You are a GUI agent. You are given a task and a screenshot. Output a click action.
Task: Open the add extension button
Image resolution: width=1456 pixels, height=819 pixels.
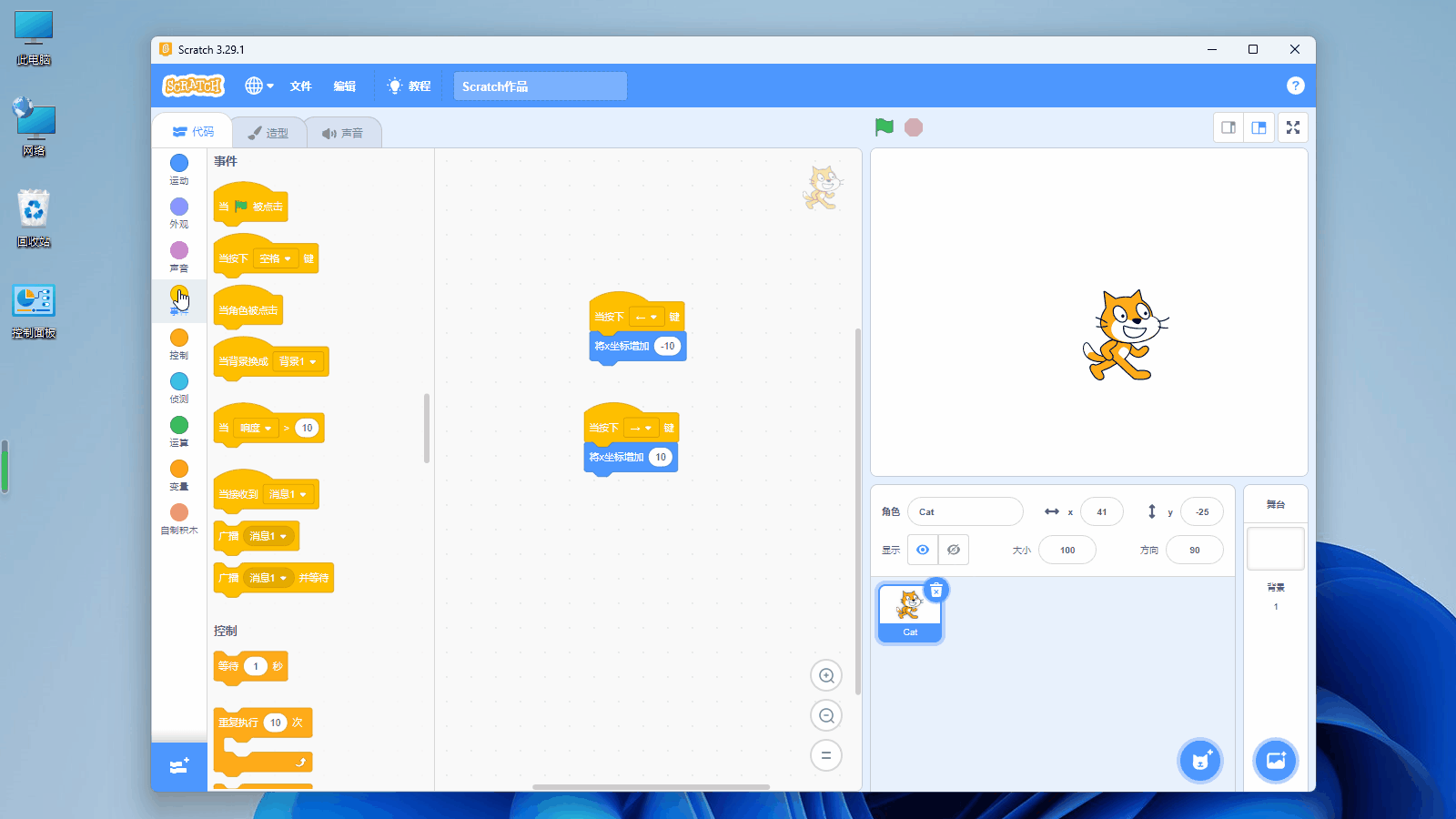point(179,766)
